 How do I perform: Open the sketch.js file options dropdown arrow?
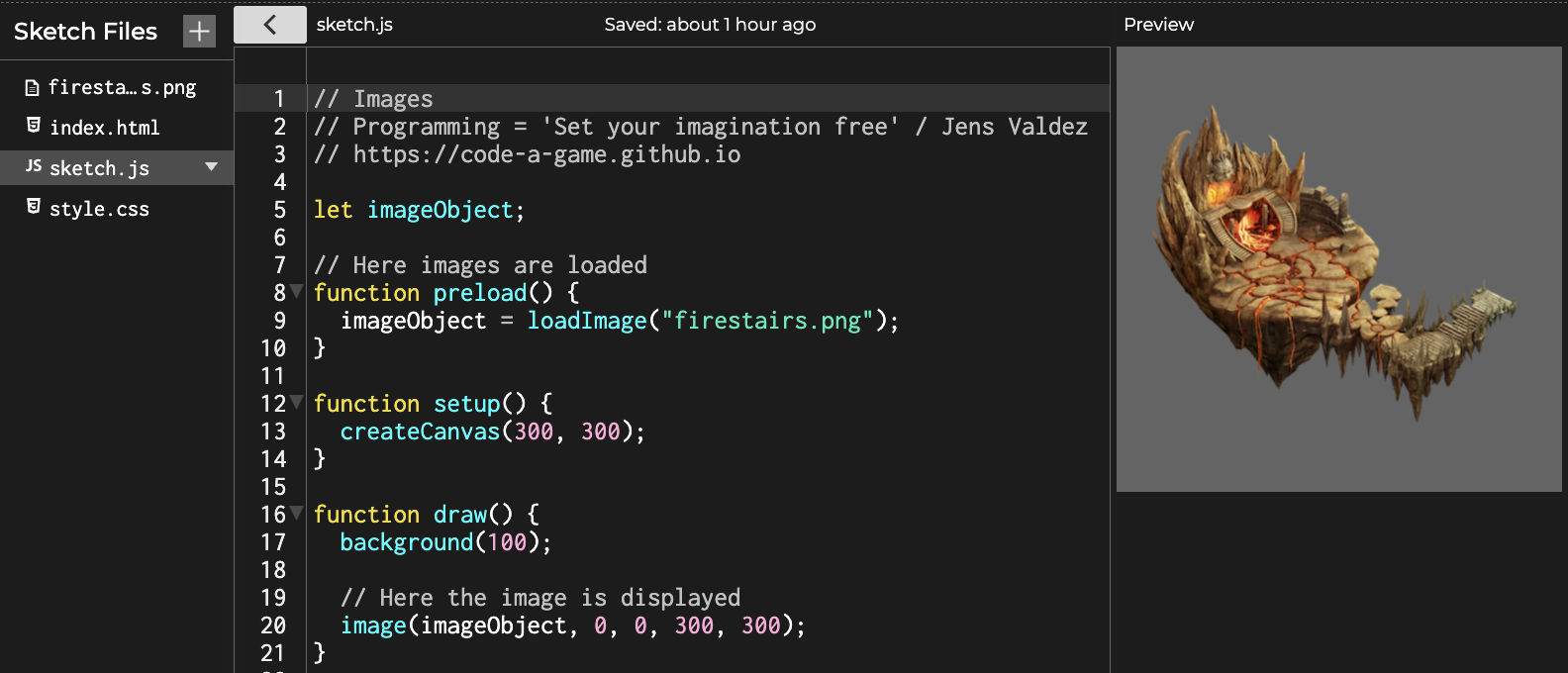coord(211,167)
